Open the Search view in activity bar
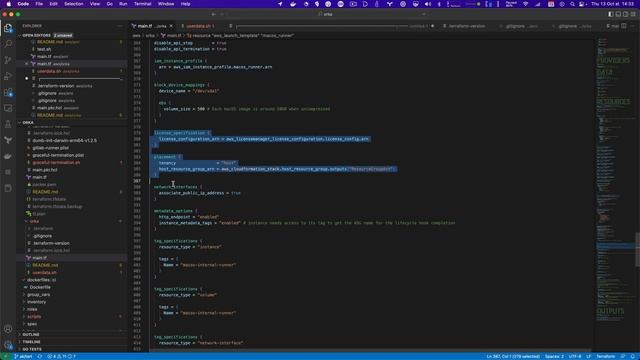The width and height of the screenshot is (640, 360). coord(8,44)
